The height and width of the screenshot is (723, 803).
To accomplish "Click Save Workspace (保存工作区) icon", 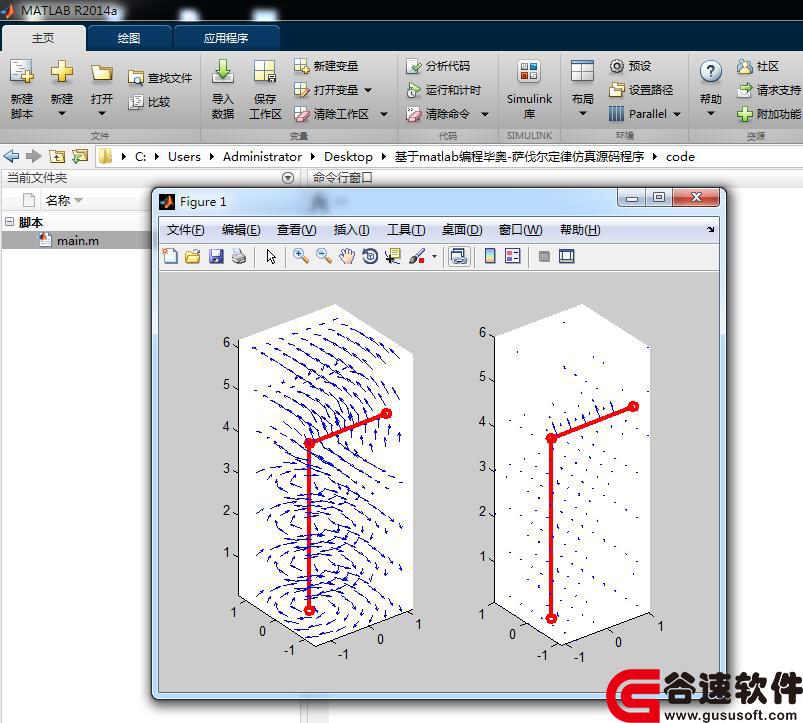I will click(x=265, y=71).
